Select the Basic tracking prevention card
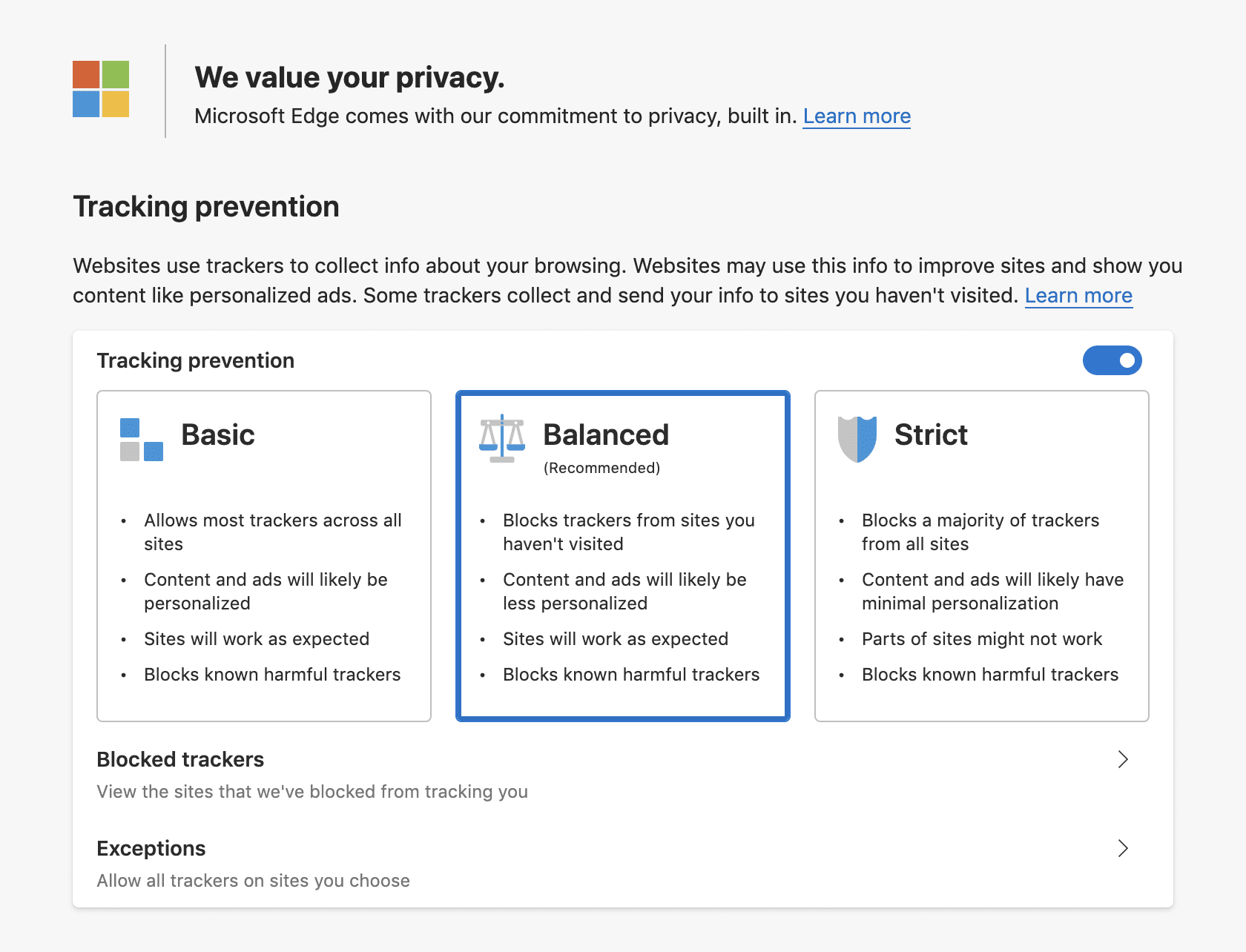Image resolution: width=1246 pixels, height=952 pixels. (264, 556)
